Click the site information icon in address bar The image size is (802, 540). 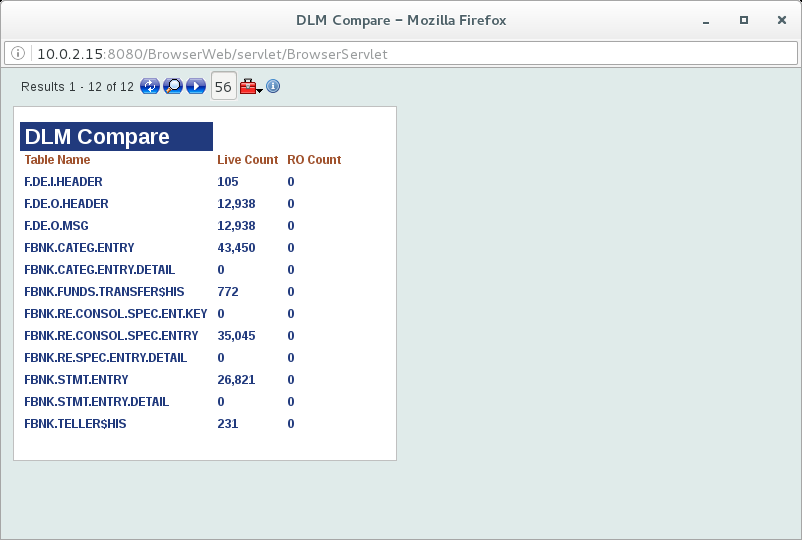[20, 54]
